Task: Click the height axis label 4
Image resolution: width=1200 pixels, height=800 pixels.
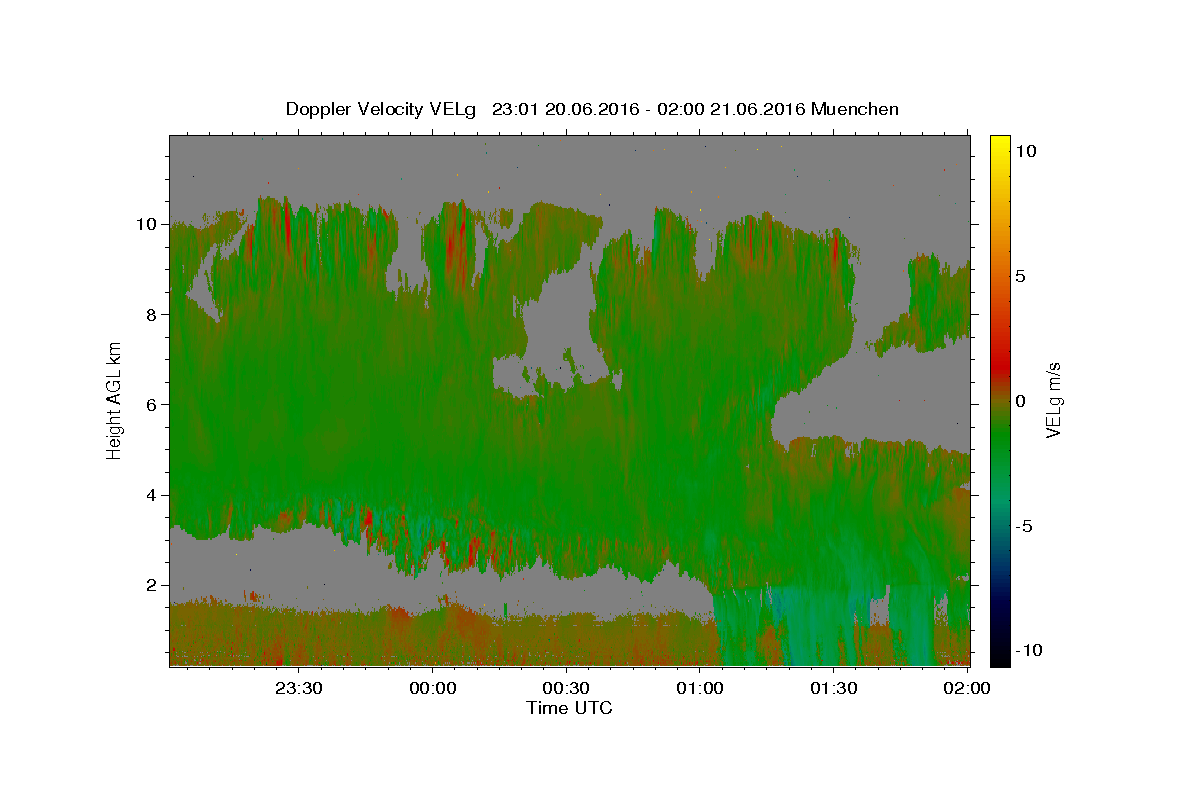Action: tap(153, 495)
